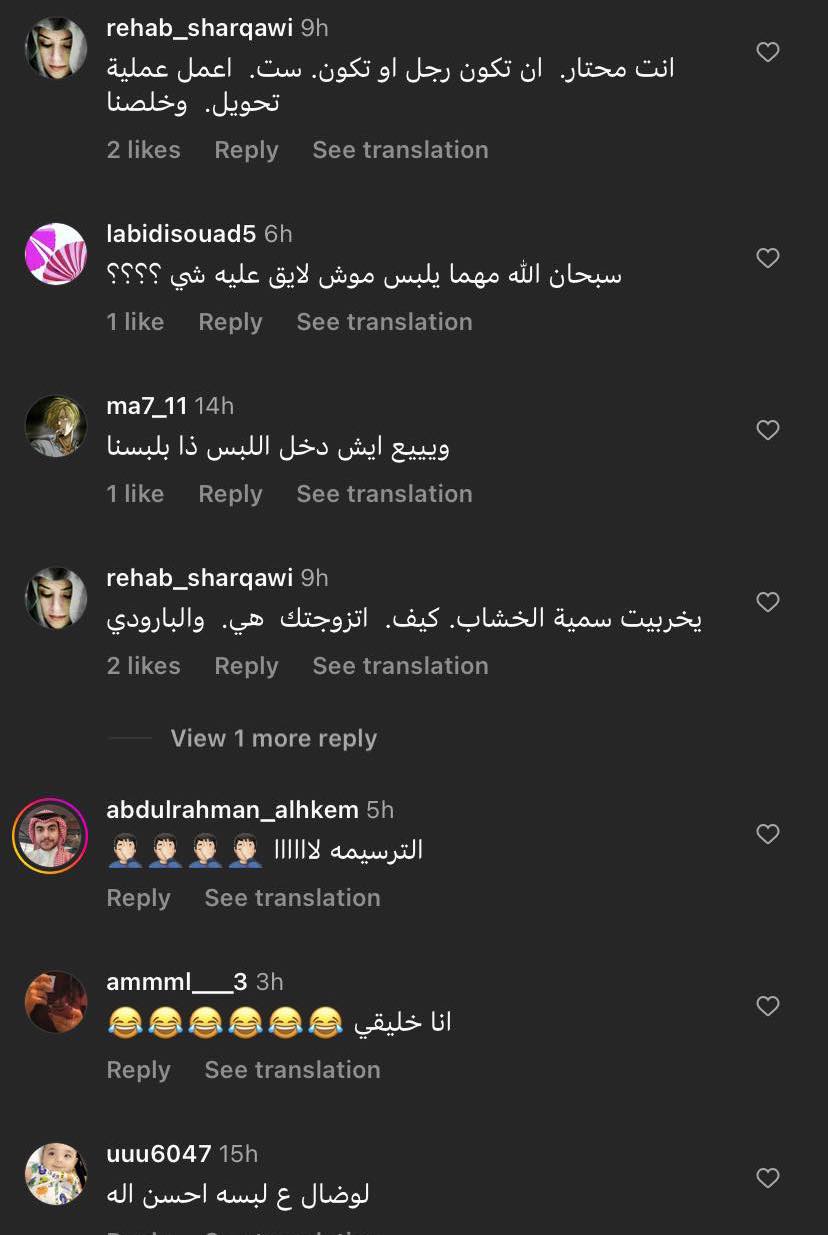
Task: Open uuu6047's profile from the username
Action: tap(159, 1154)
